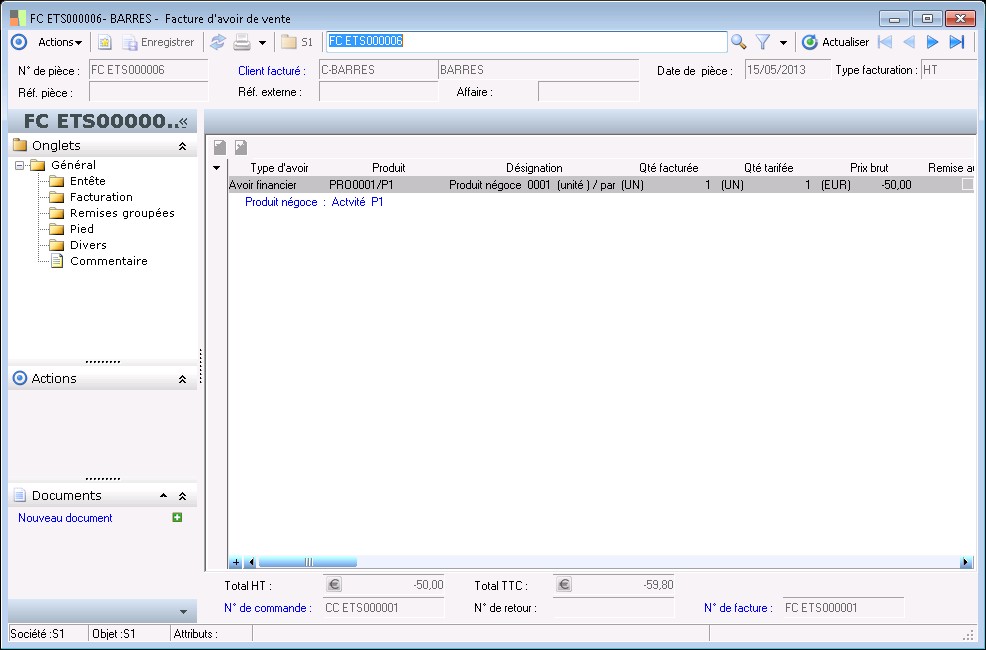Click the printer icon in toolbar
The height and width of the screenshot is (650, 986).
click(241, 42)
